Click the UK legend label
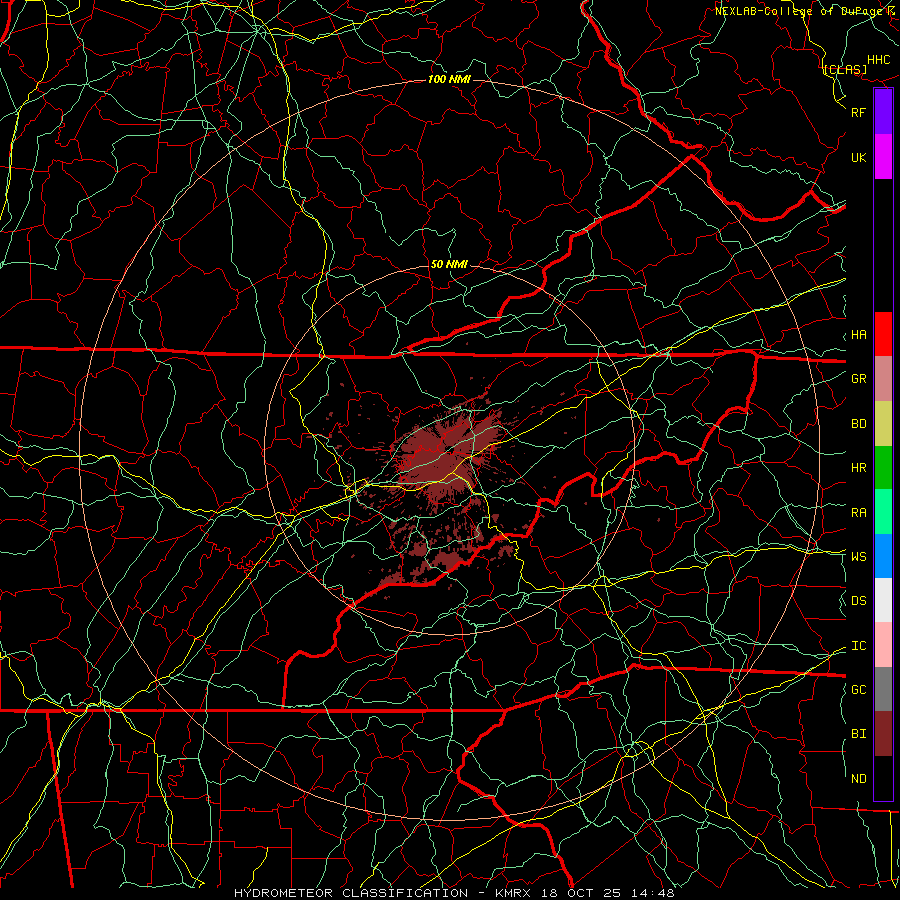 (x=859, y=157)
